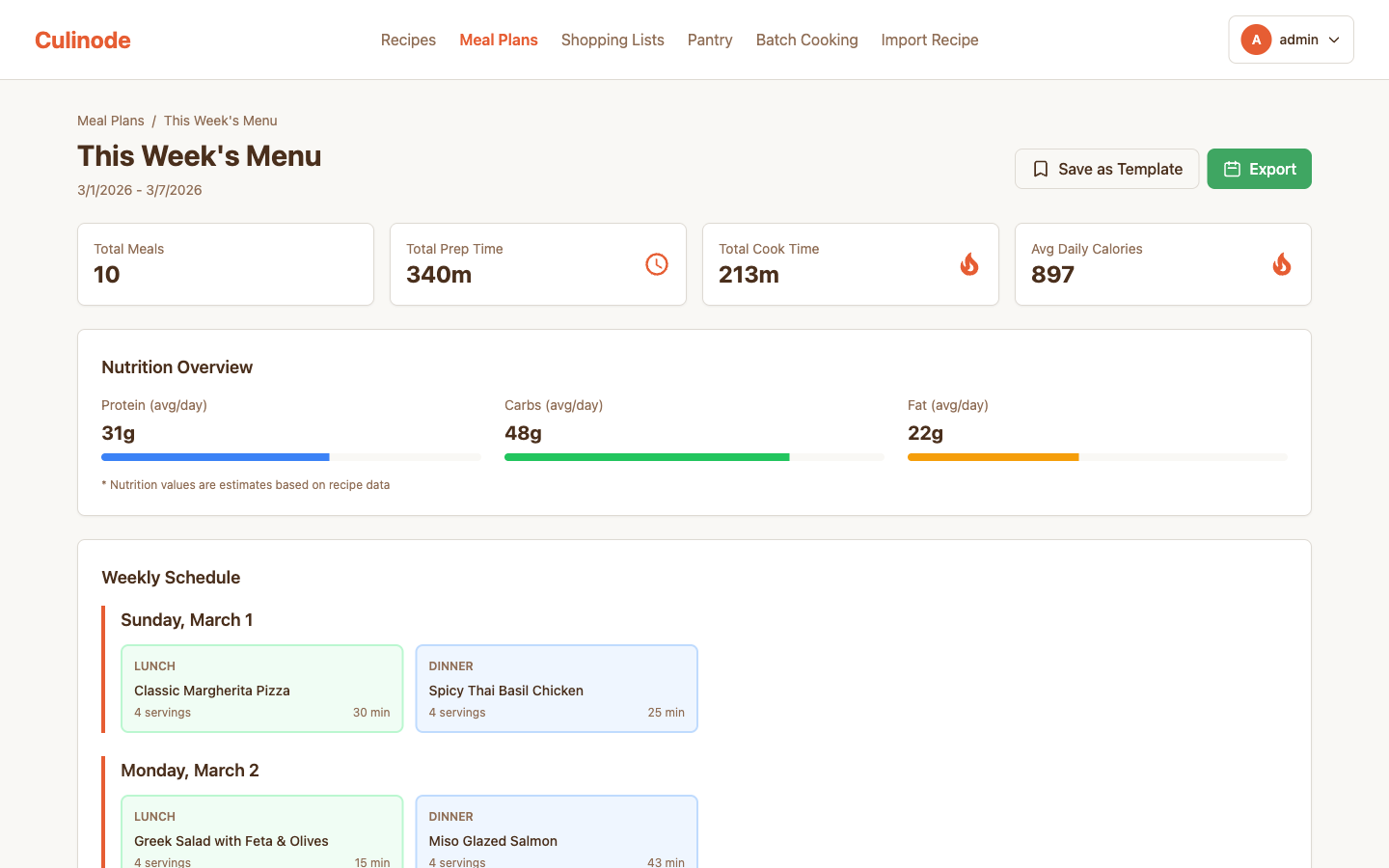Click the Export button

coord(1259,168)
